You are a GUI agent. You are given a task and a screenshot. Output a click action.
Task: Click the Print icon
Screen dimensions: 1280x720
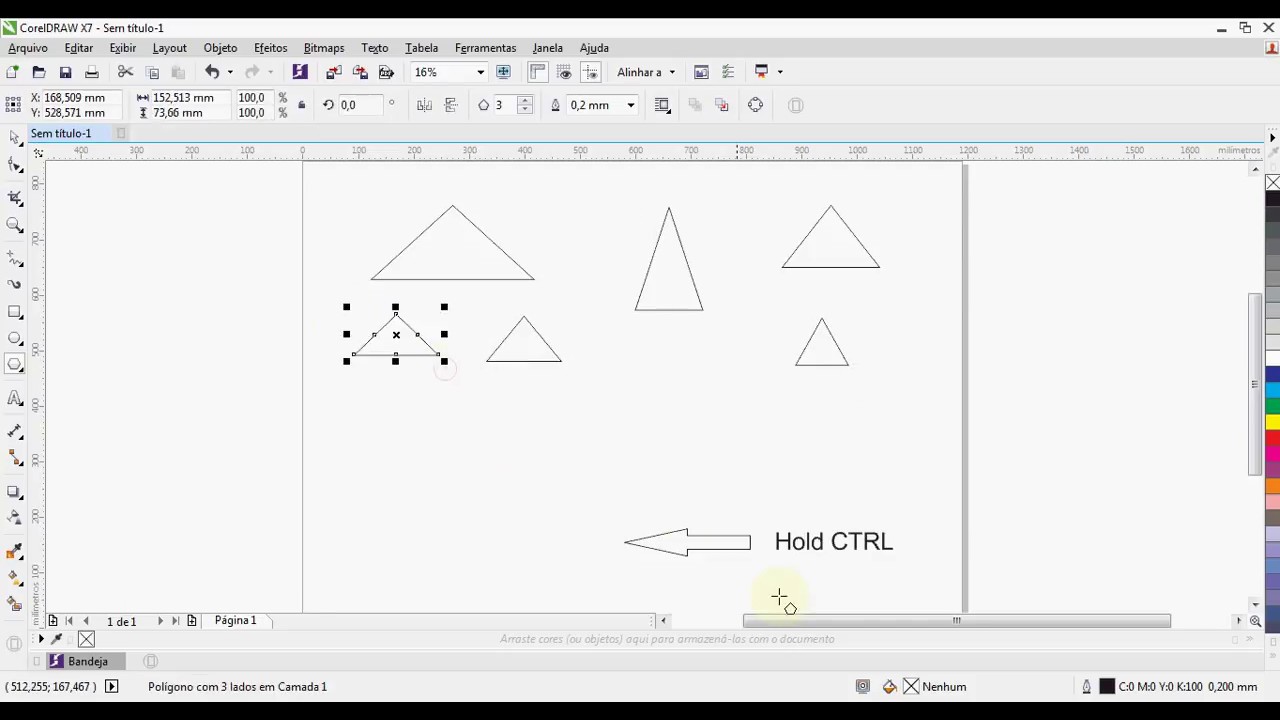point(92,72)
